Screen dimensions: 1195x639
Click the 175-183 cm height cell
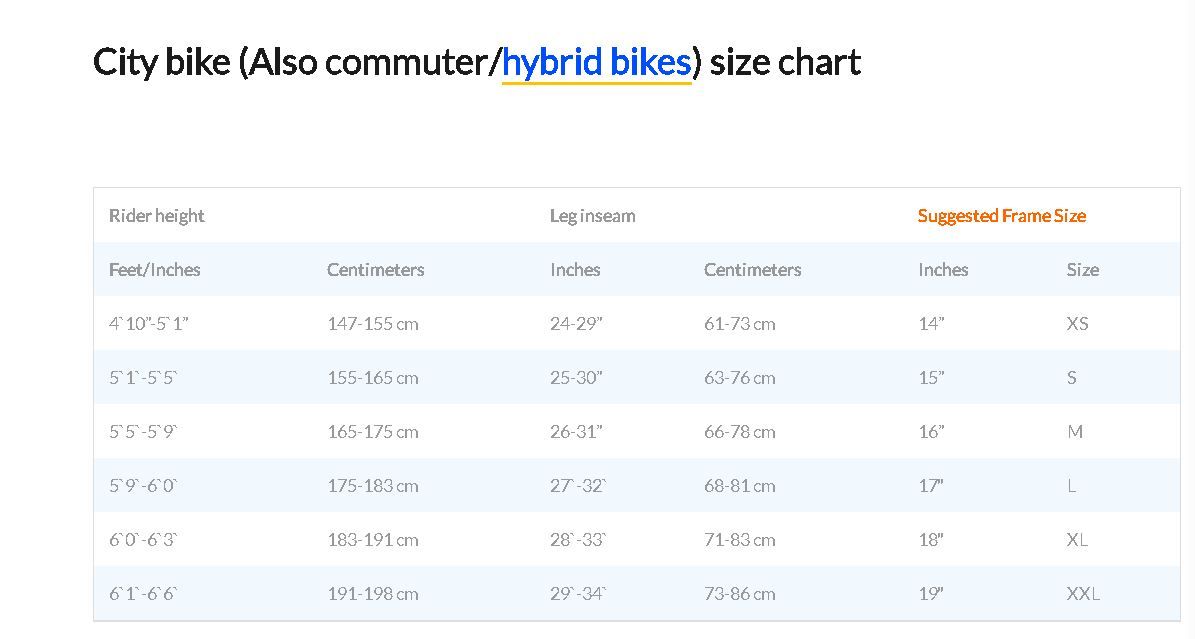pyautogui.click(x=373, y=486)
